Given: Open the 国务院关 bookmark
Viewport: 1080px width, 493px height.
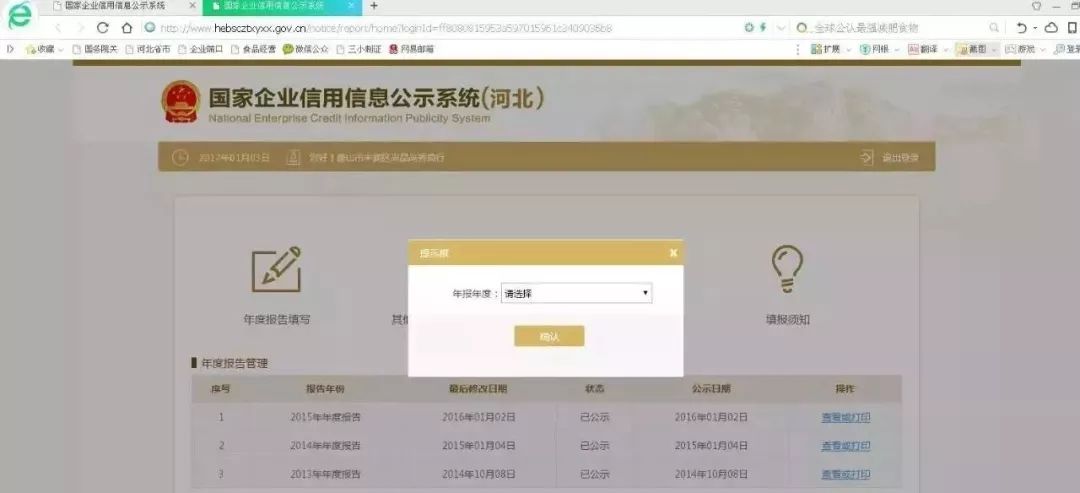Looking at the screenshot, I should 96,50.
